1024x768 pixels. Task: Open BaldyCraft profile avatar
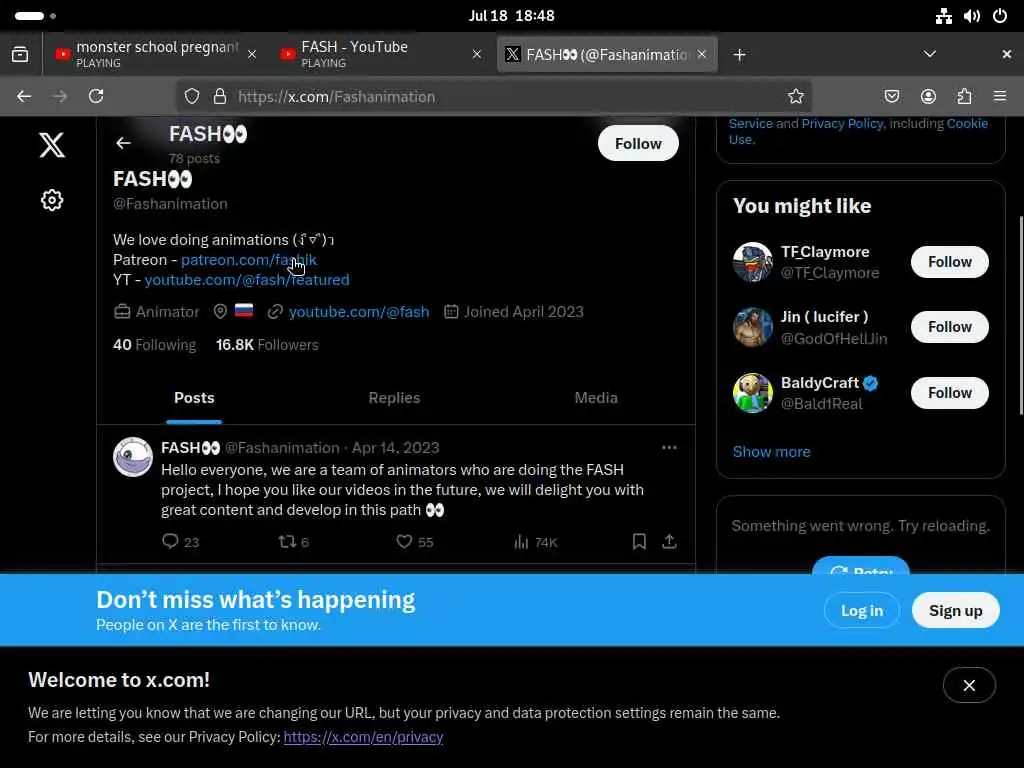tap(752, 393)
